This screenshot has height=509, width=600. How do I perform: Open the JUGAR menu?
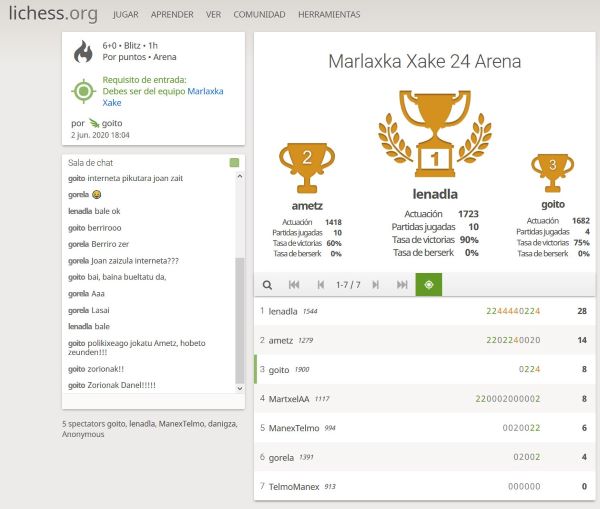[126, 15]
